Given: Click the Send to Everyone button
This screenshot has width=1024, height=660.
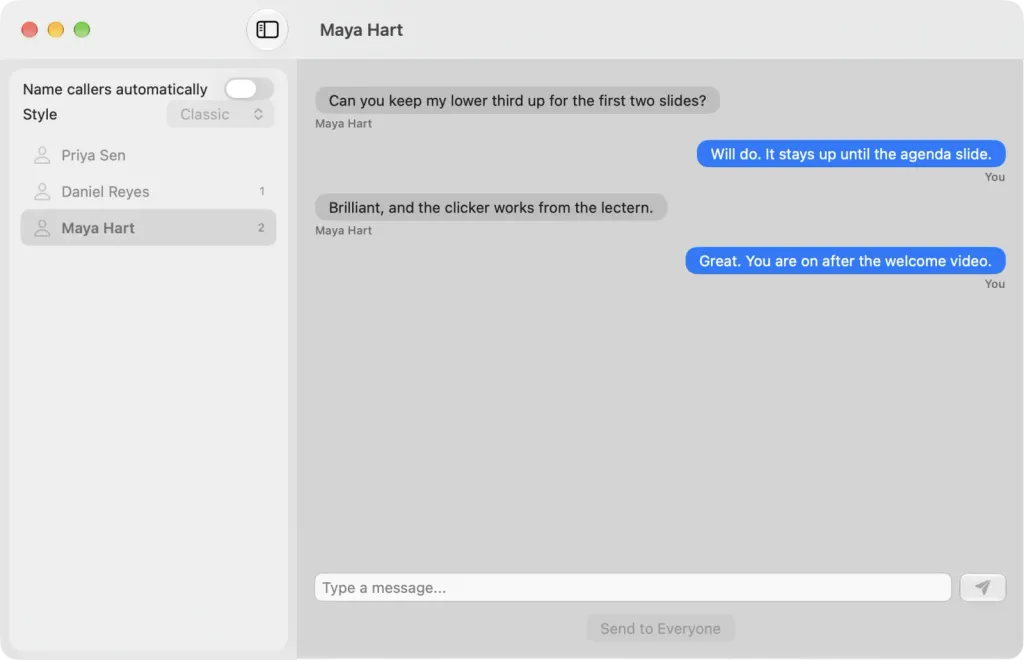Looking at the screenshot, I should tap(660, 629).
